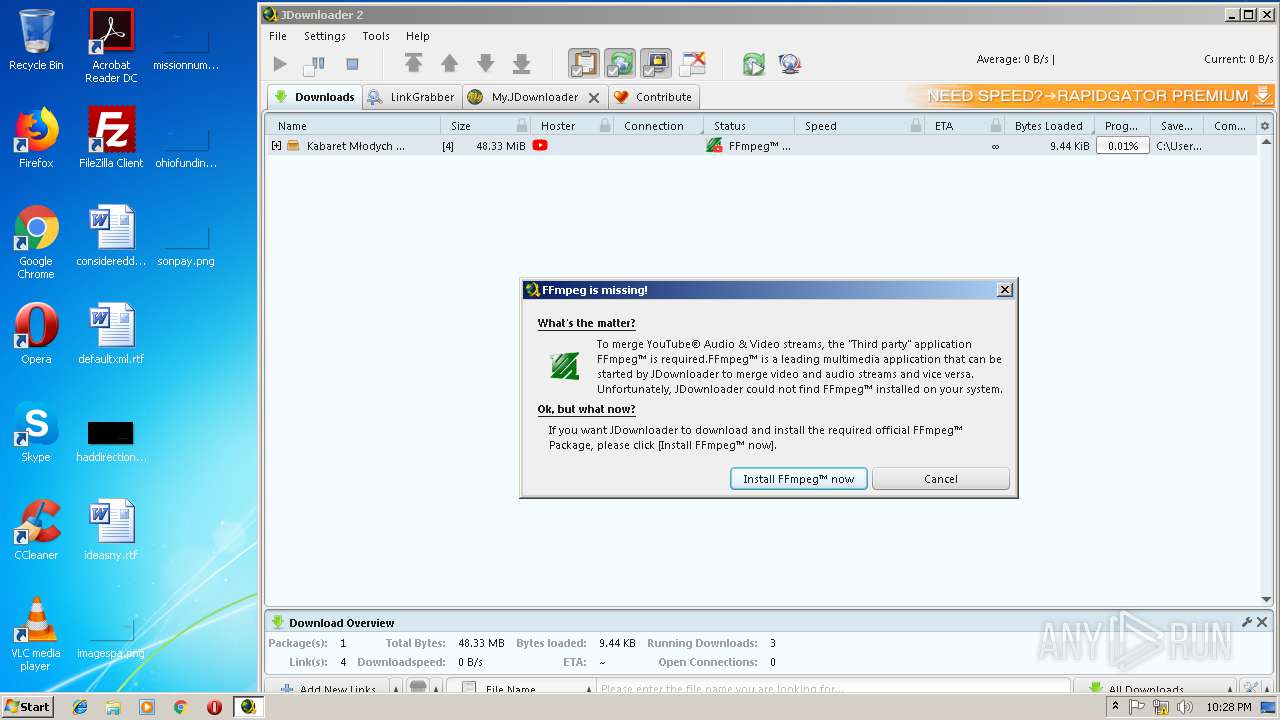Image resolution: width=1280 pixels, height=720 pixels.
Task: Toggle the Auto Reconnect toolbar button
Action: (x=620, y=64)
